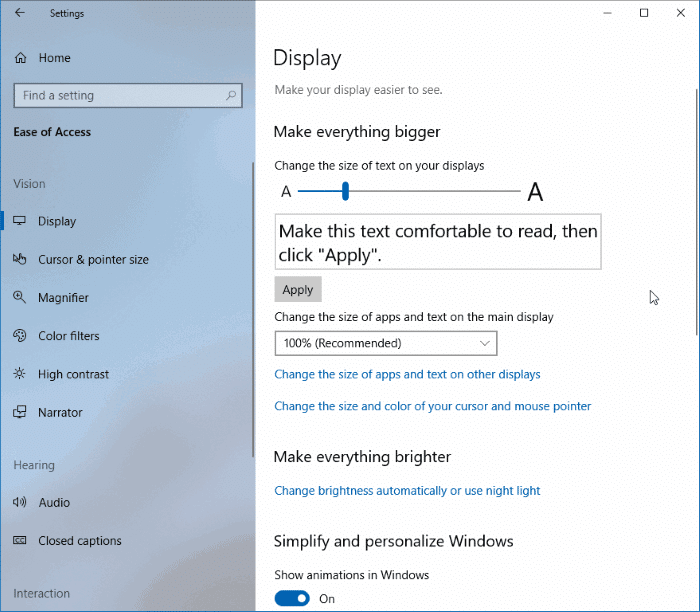The image size is (700, 612).
Task: Open 'Change the size of apps and text on other displays' link
Action: click(407, 374)
